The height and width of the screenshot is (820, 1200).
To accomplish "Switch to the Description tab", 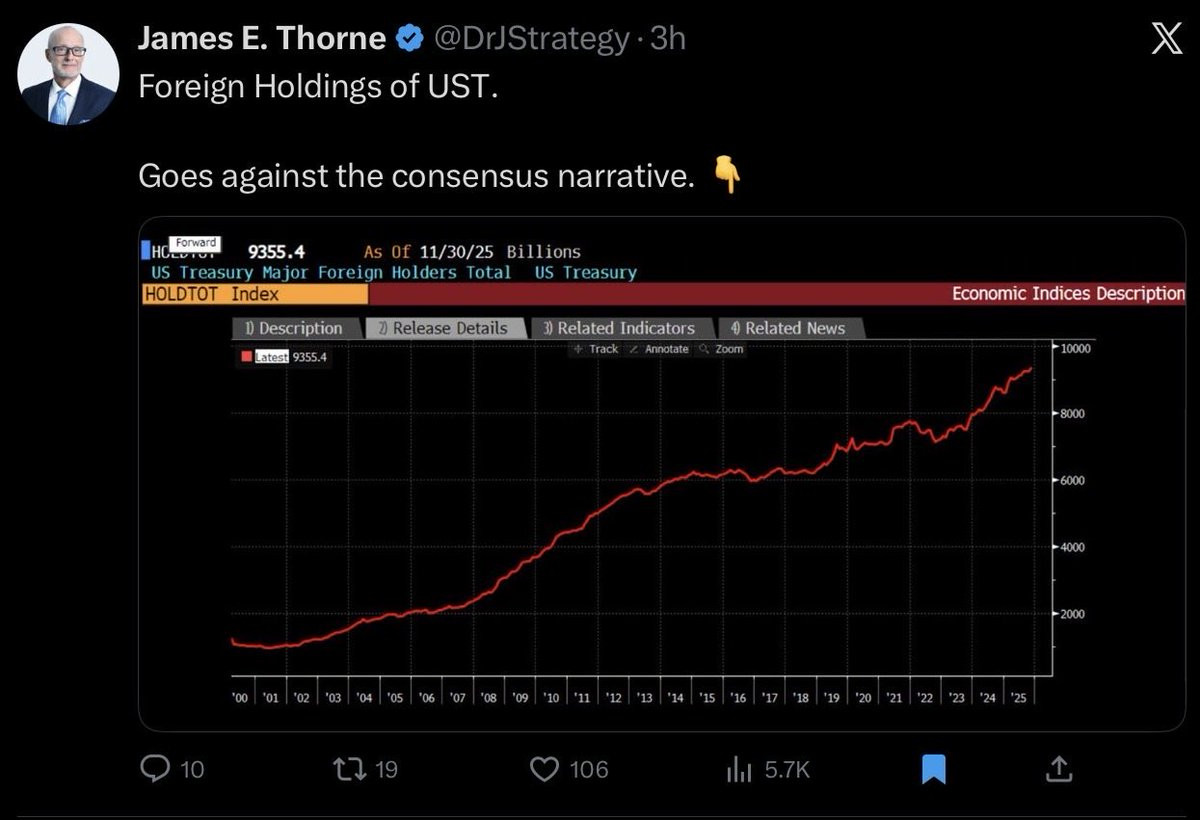I will pos(294,328).
